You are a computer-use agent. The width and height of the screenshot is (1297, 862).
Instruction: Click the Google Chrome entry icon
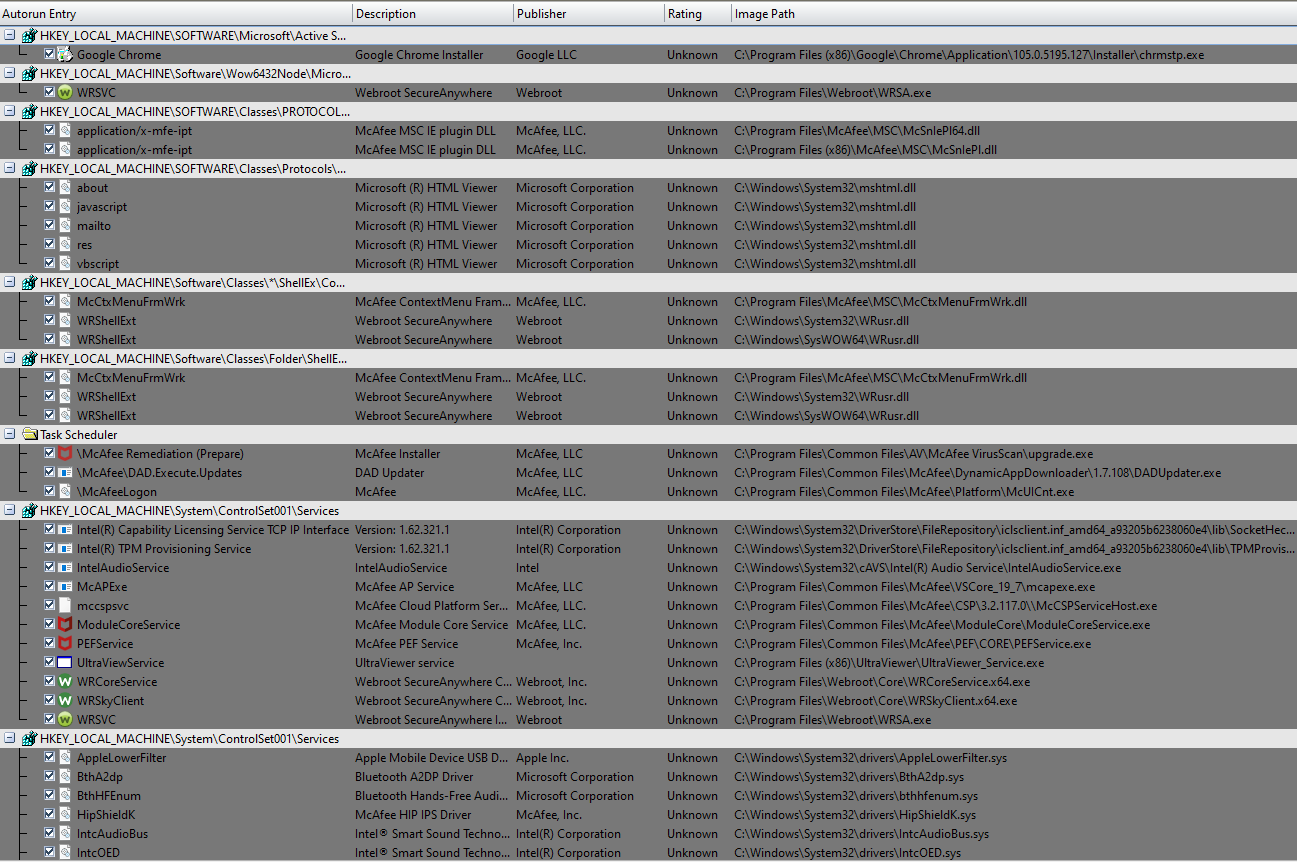point(65,55)
